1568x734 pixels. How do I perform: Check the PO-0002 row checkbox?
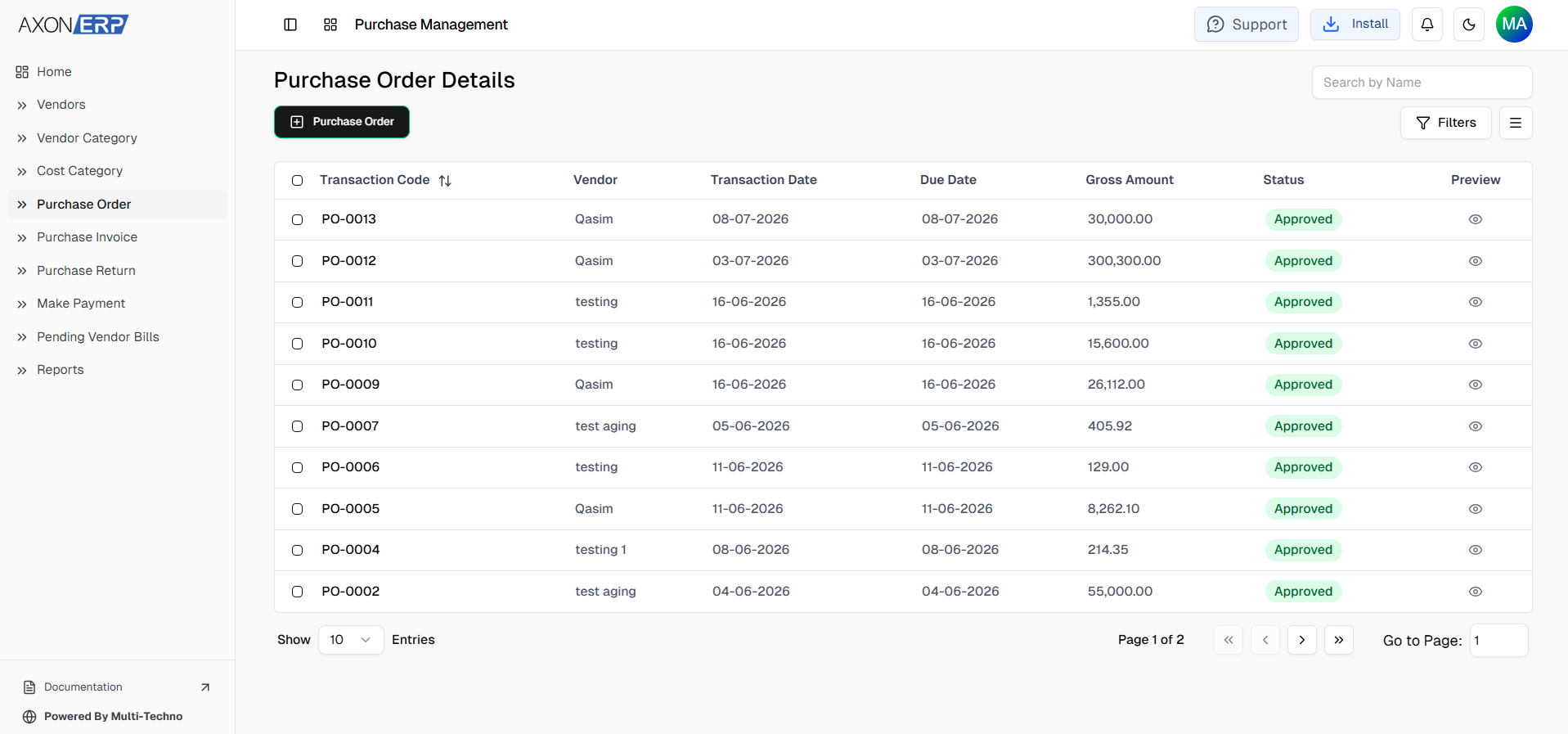297,592
